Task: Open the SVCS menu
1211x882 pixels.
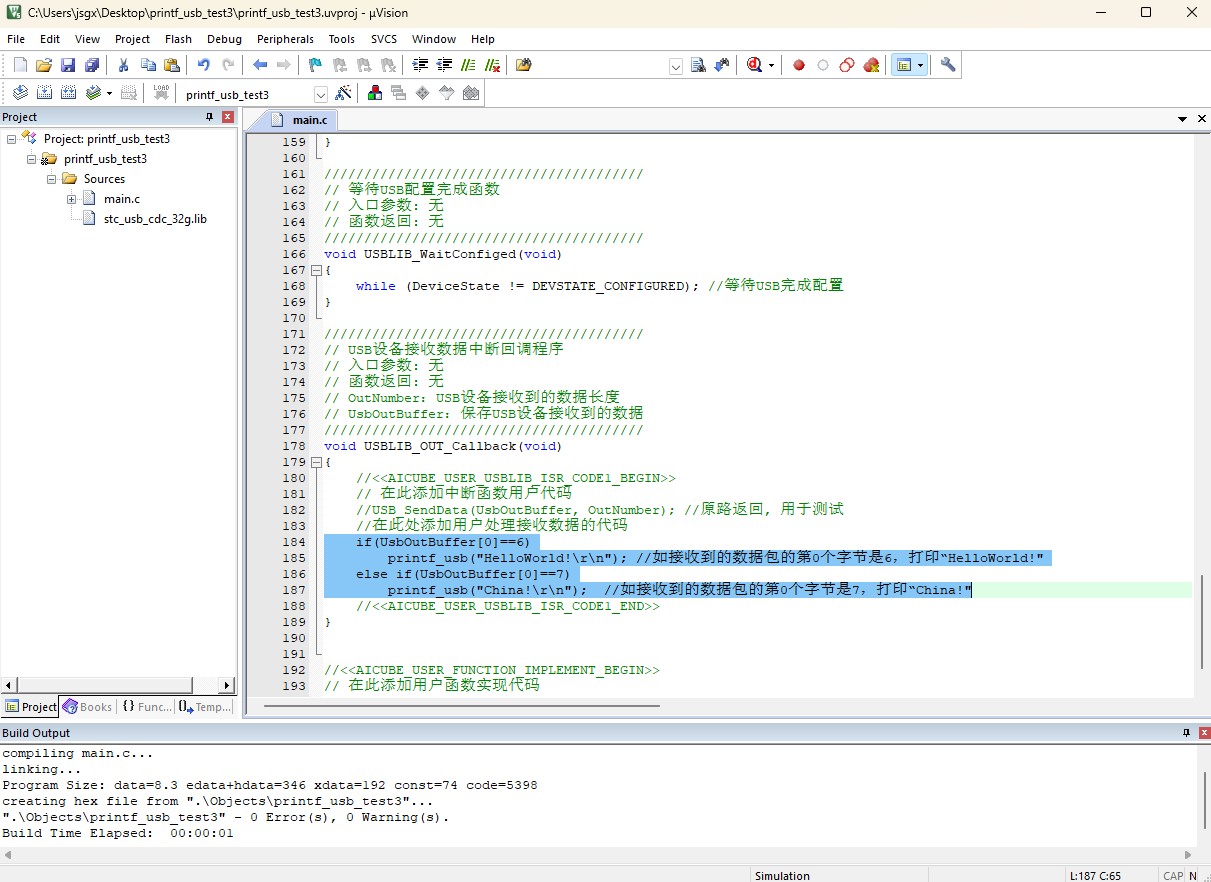Action: click(x=384, y=39)
